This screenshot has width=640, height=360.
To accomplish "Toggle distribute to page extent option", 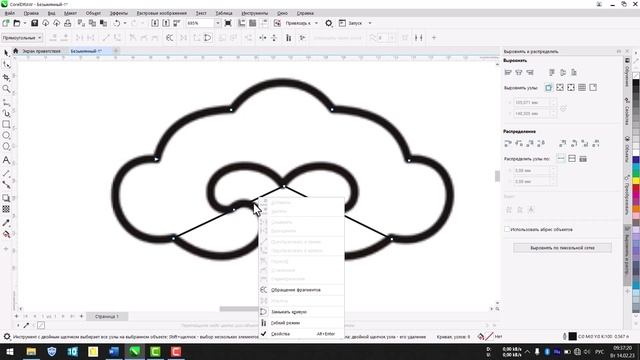I will pos(572,158).
